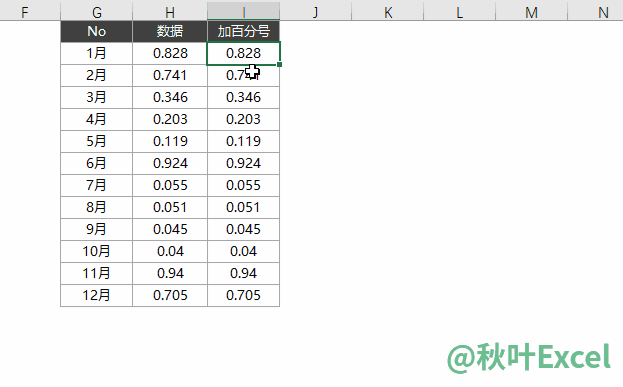Select the '11月' cell
The image size is (623, 387).
click(x=97, y=273)
